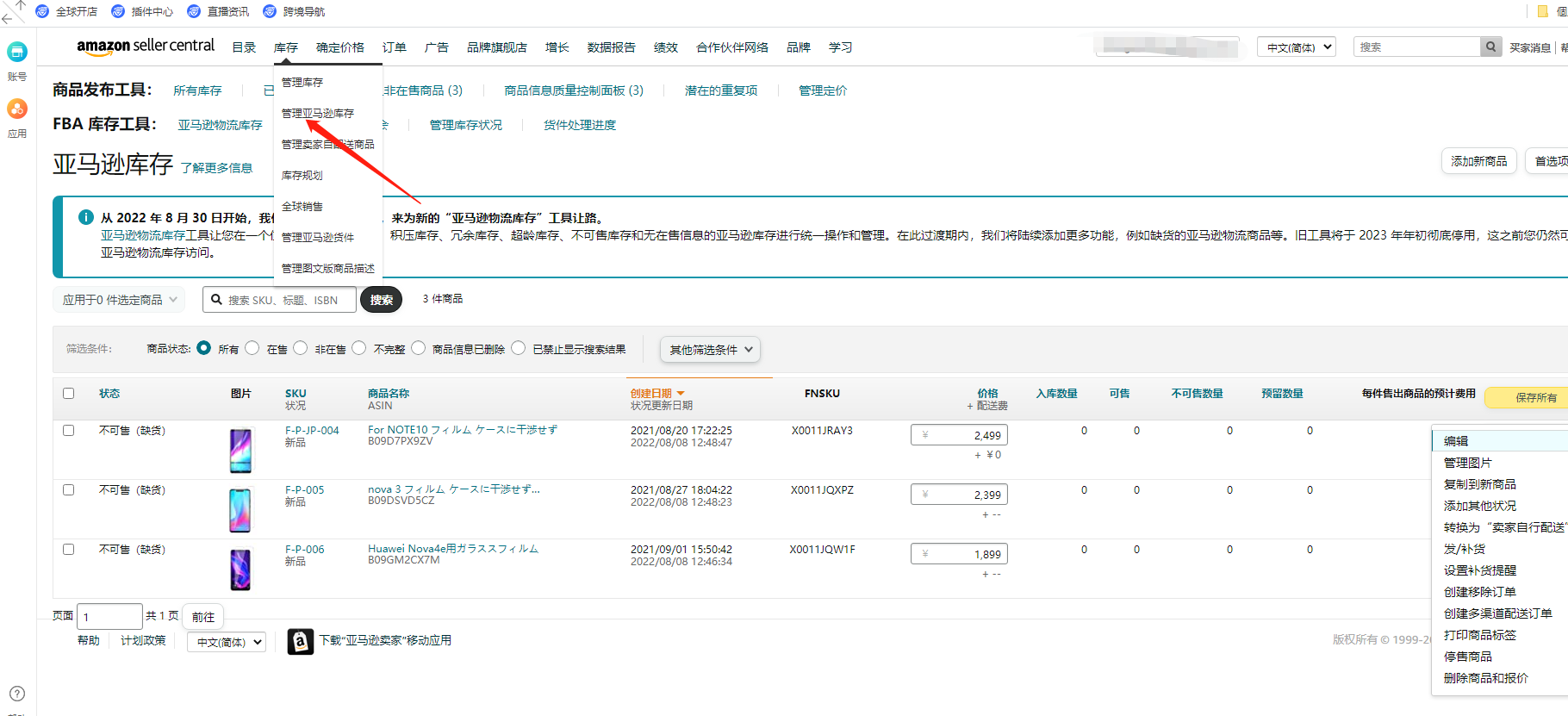This screenshot has height=716, width=1568.
Task: Click the help question mark icon
Action: (x=17, y=694)
